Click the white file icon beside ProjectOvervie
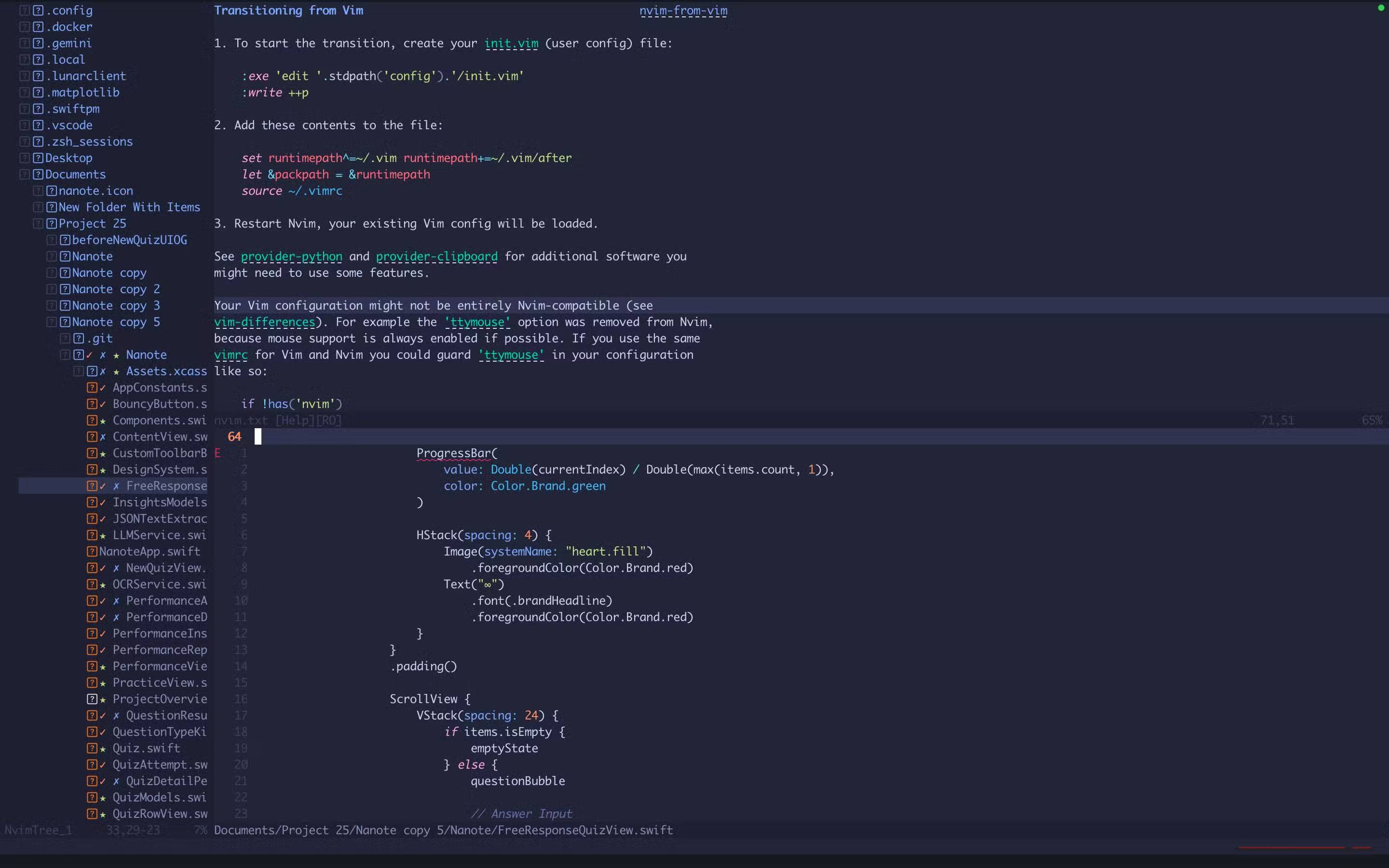The width and height of the screenshot is (1389, 868). tap(92, 699)
